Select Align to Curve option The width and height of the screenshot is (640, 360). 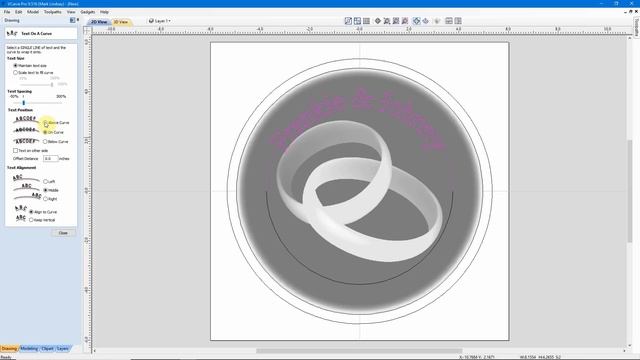tap(31, 212)
